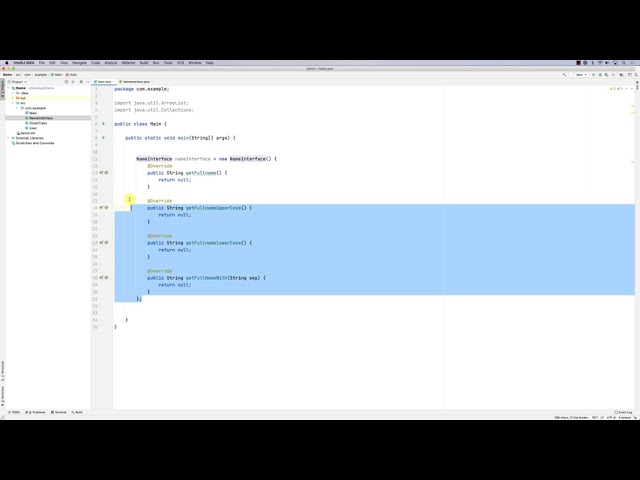
Task: Open the VCS menu
Action: [180, 63]
